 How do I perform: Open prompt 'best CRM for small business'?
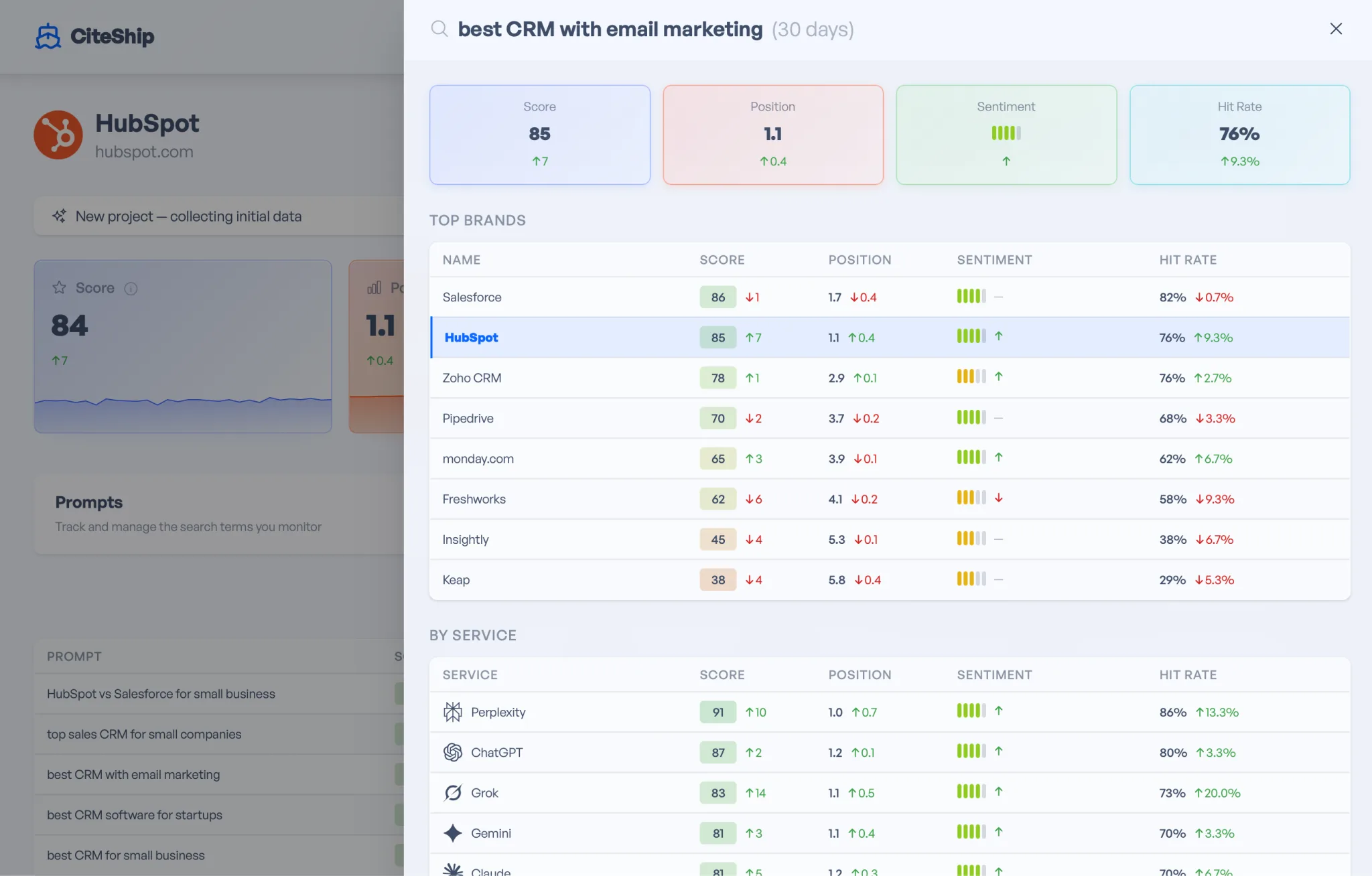click(126, 855)
